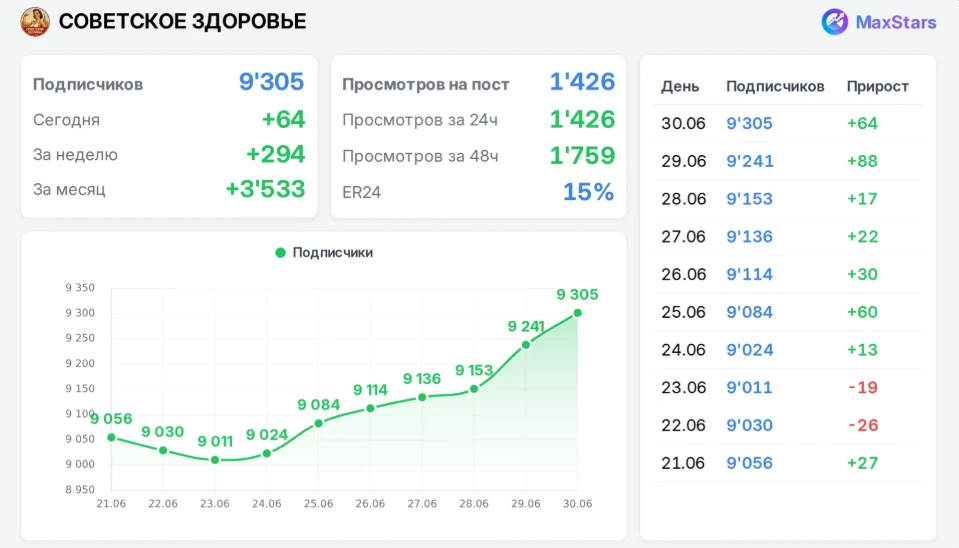The height and width of the screenshot is (548, 959).
Task: Click growth value +60 in table
Action: tap(862, 313)
